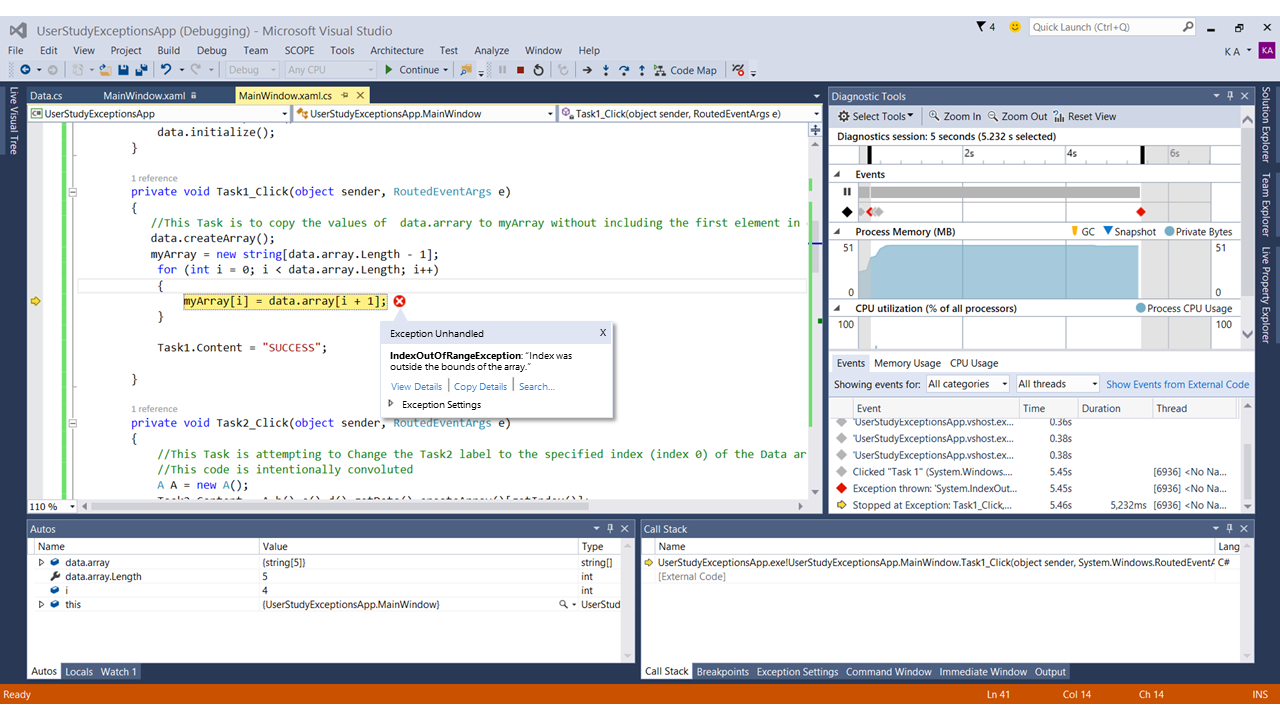Switch to the Data.cs tab
Screen dimensions: 1280x720
point(46,96)
